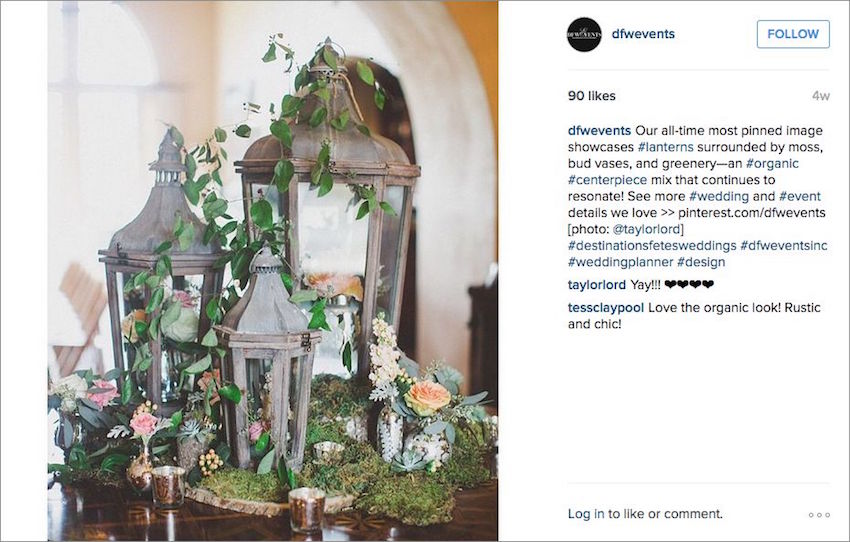Image resolution: width=850 pixels, height=542 pixels.
Task: Open the #weddingplanner hashtag
Action: pos(620,262)
